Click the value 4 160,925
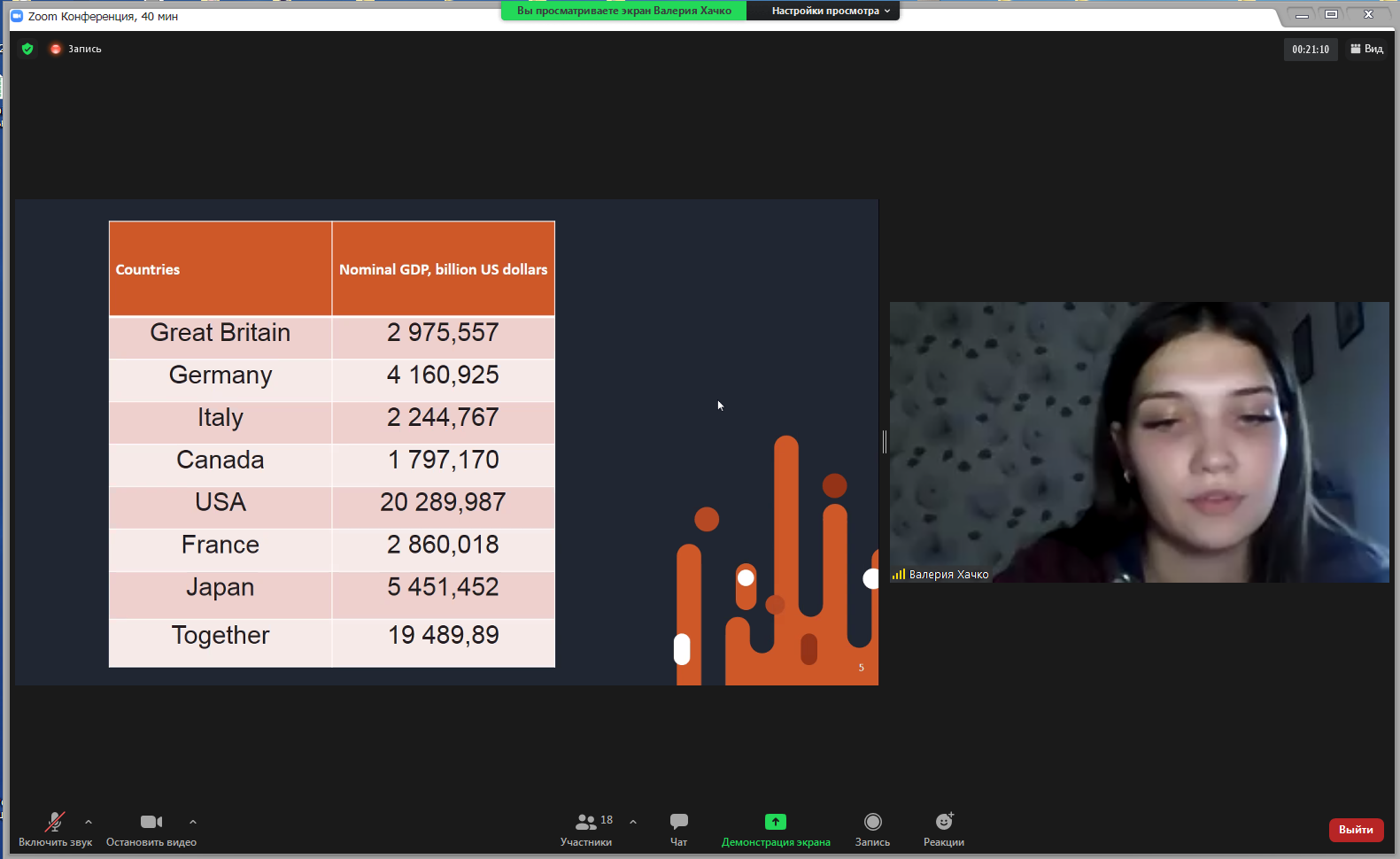The height and width of the screenshot is (859, 1400). [443, 375]
